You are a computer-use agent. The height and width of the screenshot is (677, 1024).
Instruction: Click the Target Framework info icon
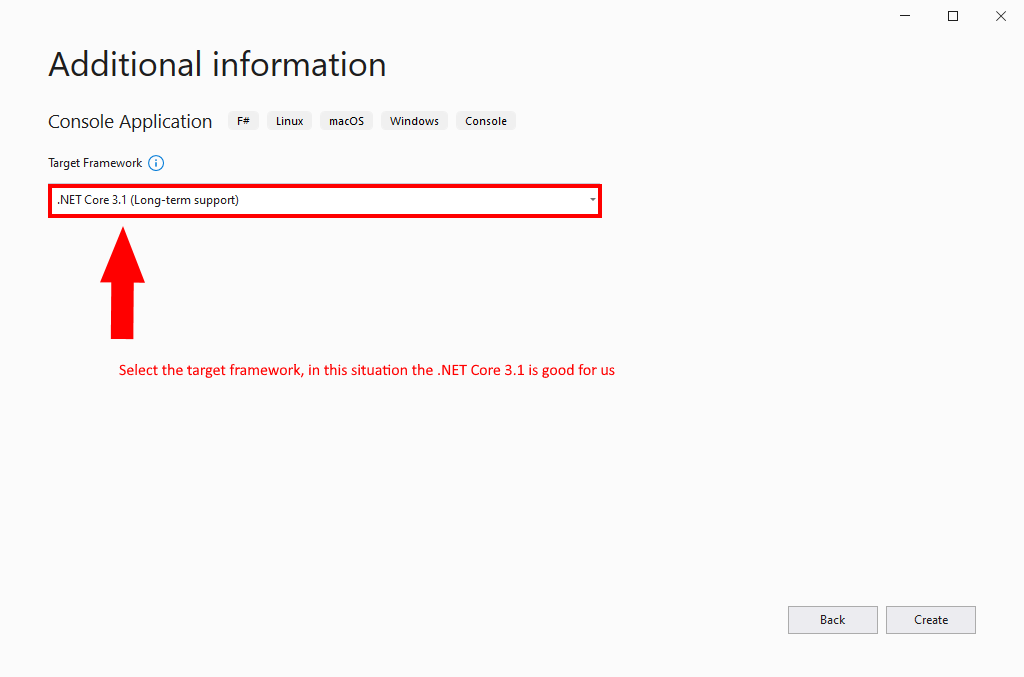tap(156, 163)
